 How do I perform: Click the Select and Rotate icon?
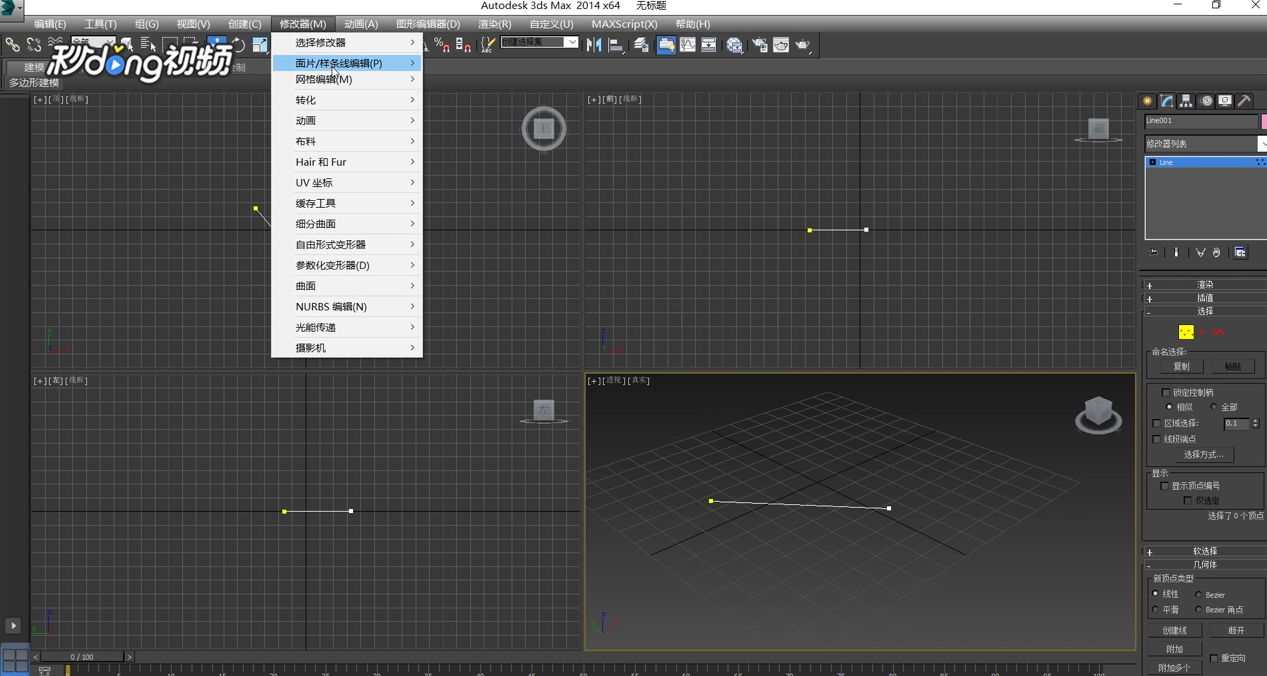pos(238,45)
